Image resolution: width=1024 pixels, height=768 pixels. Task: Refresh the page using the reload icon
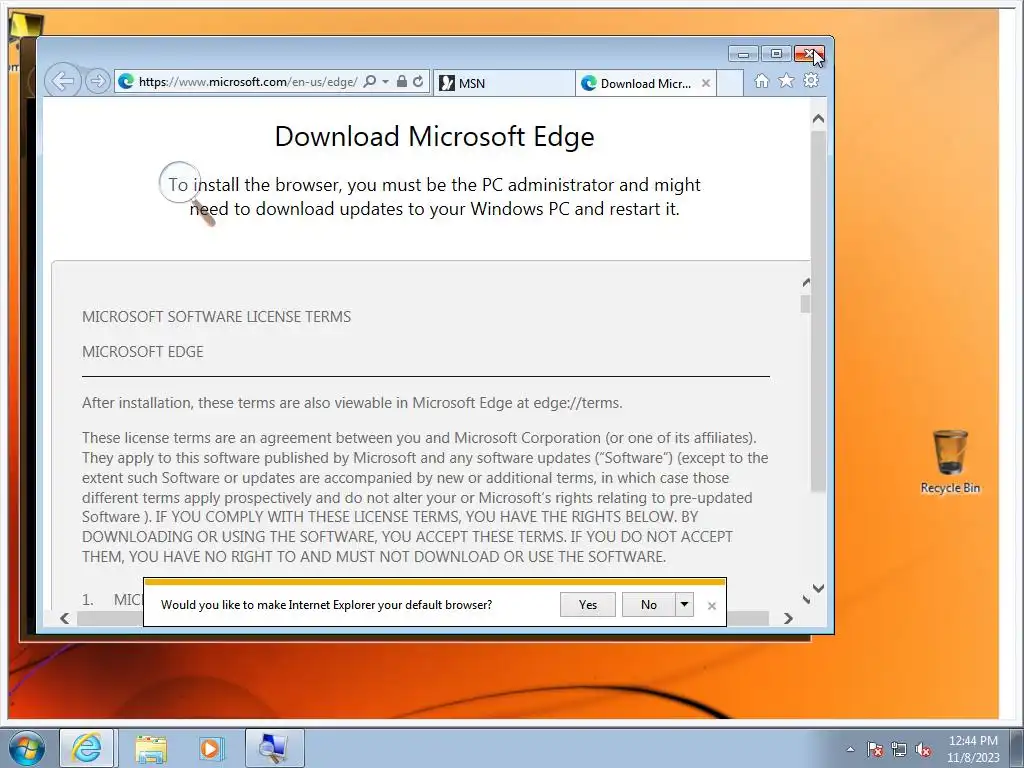point(418,82)
